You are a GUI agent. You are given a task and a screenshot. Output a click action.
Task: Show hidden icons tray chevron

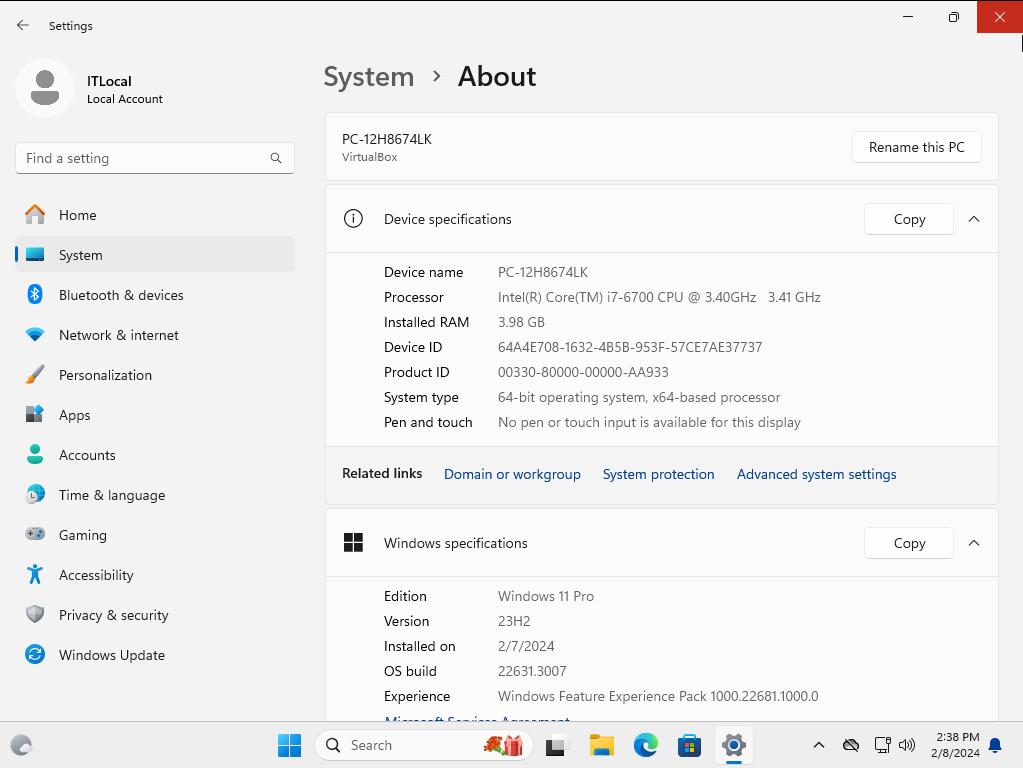coord(819,745)
